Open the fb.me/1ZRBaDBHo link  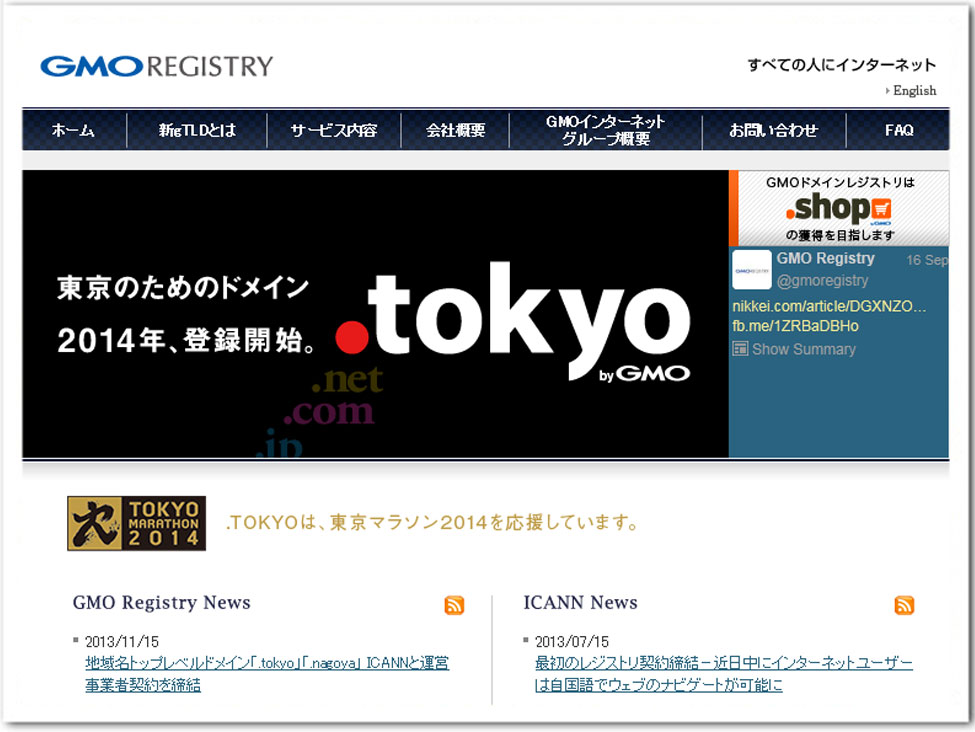795,326
